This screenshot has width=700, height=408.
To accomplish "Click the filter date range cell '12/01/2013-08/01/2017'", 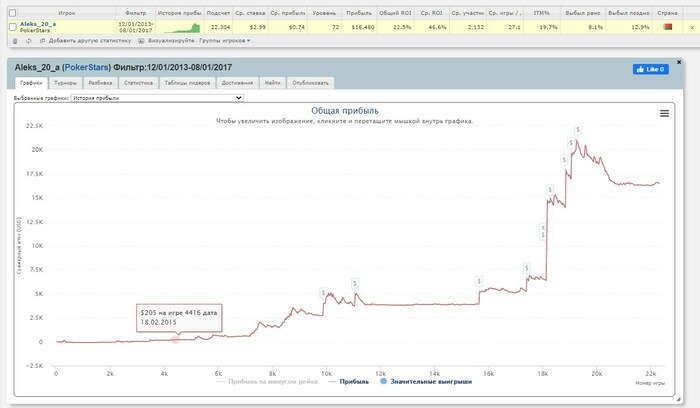I will coord(136,27).
